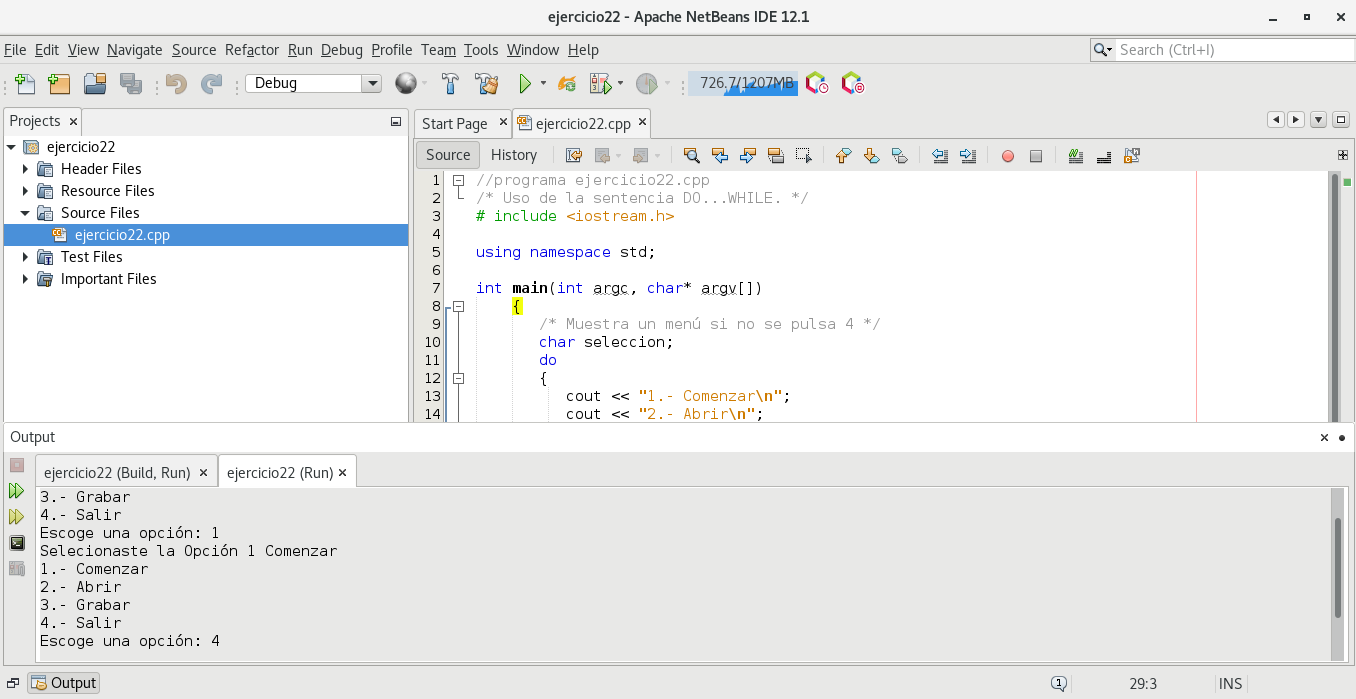Switch to the Start Page tab
The height and width of the screenshot is (699, 1356).
coord(455,124)
